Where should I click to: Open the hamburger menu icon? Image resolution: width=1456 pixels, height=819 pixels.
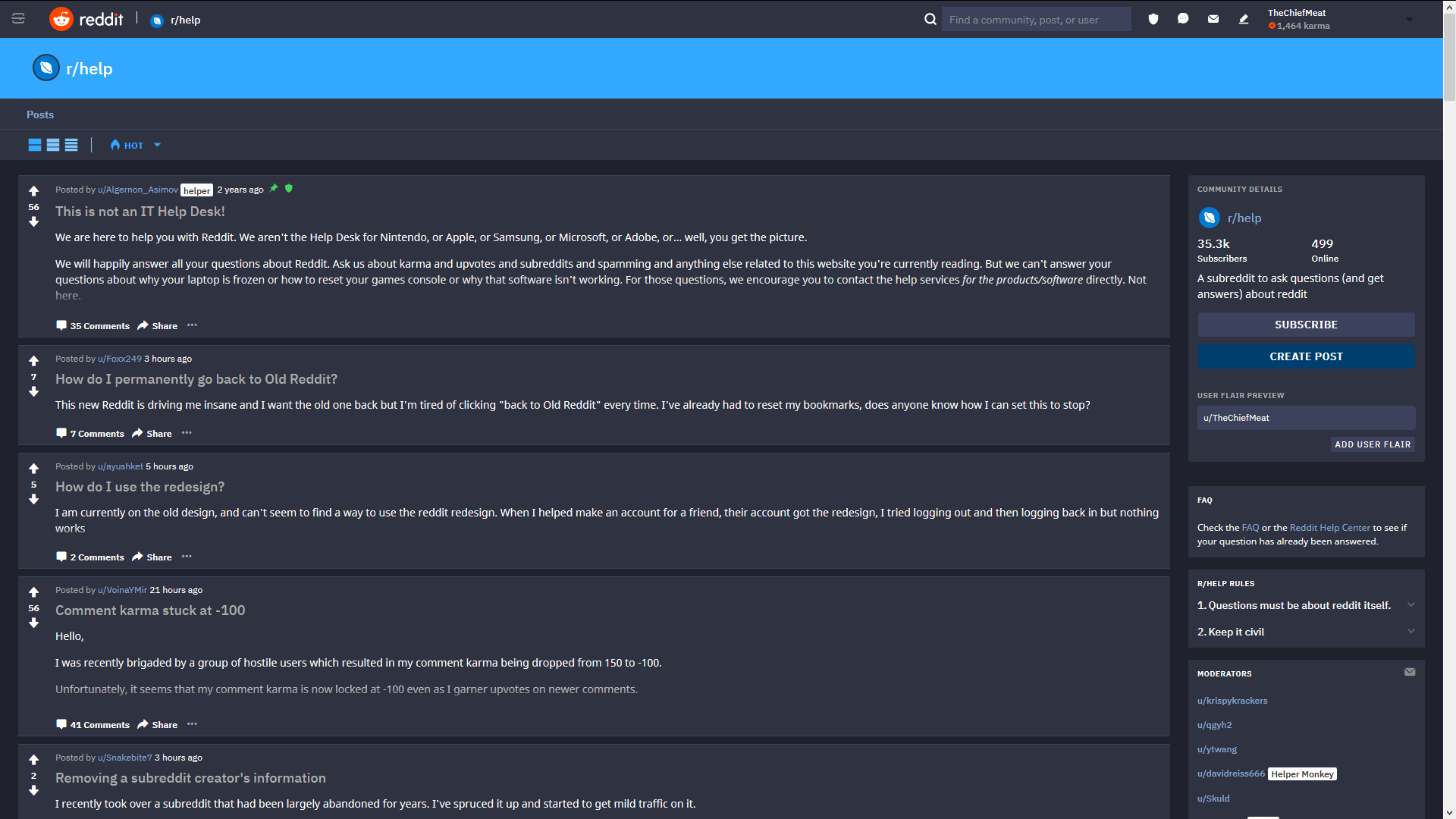(18, 19)
